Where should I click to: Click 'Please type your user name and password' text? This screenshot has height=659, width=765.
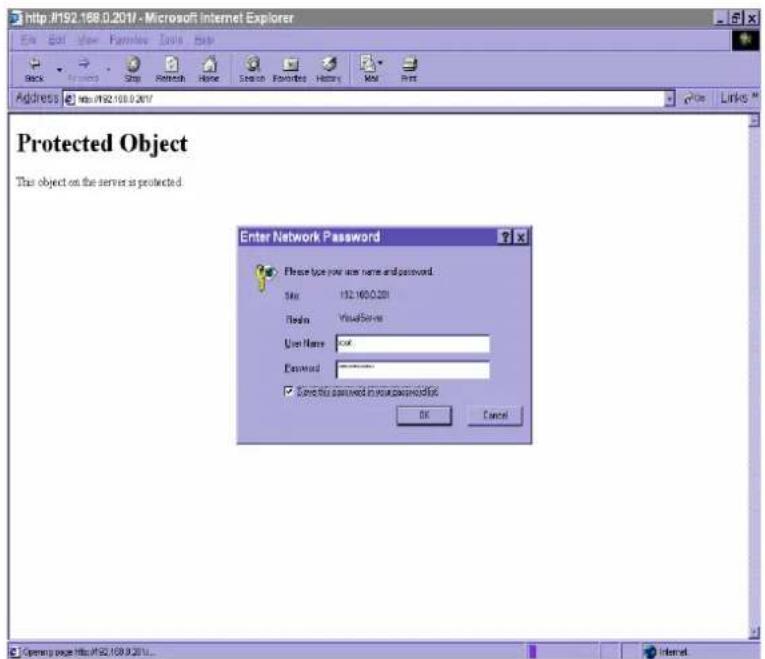(x=359, y=272)
